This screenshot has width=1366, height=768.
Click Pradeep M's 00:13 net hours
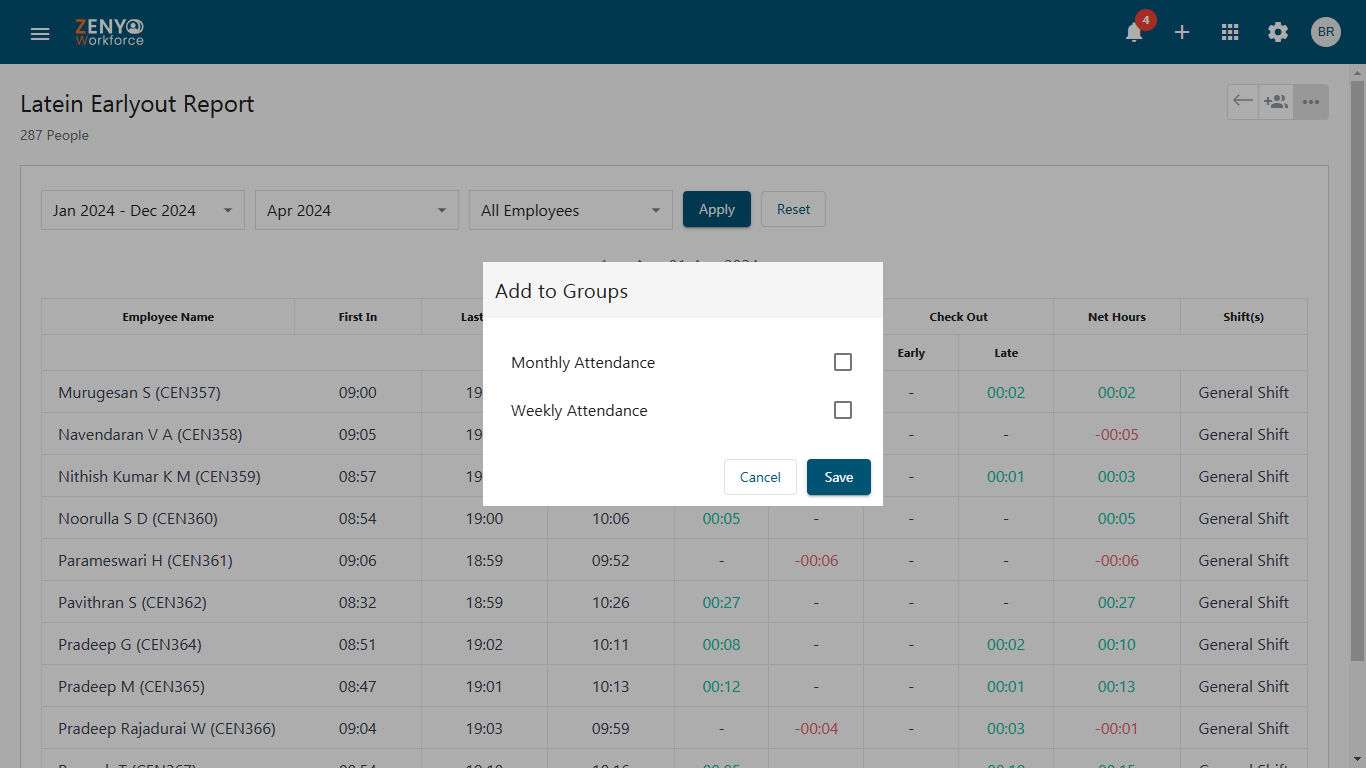(1117, 686)
